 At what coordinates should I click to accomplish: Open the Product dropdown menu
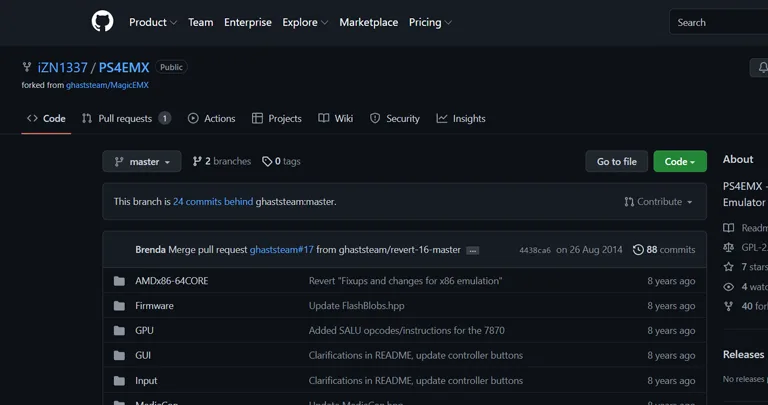[x=153, y=23]
